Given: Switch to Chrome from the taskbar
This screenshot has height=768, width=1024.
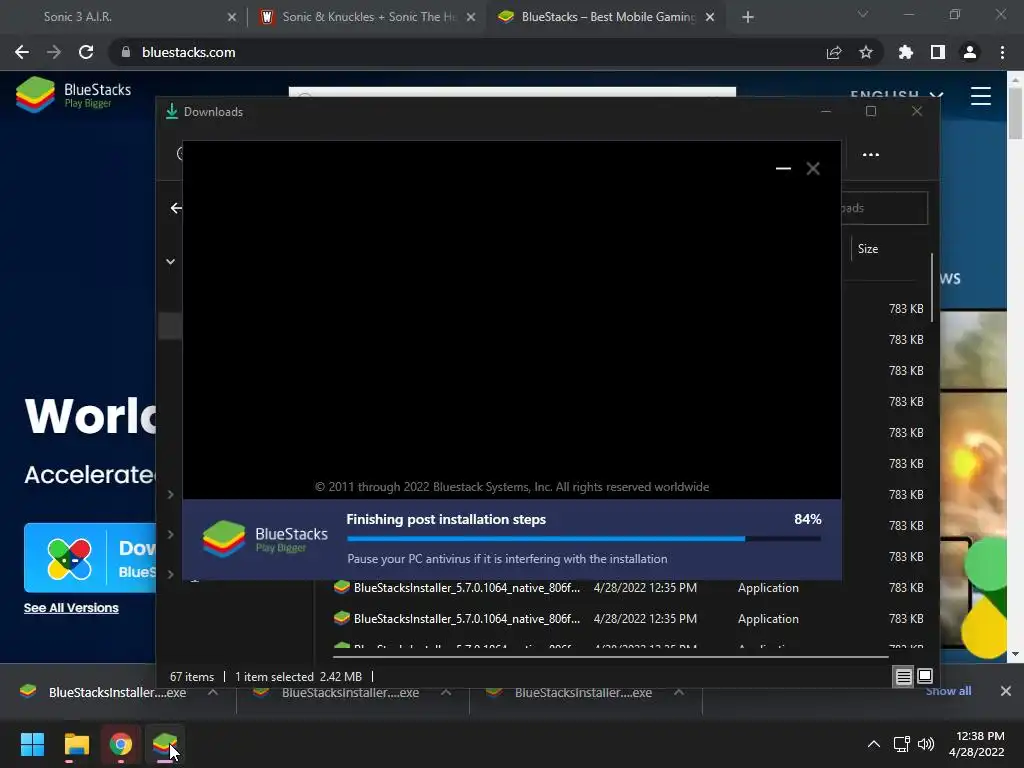Looking at the screenshot, I should tap(121, 744).
